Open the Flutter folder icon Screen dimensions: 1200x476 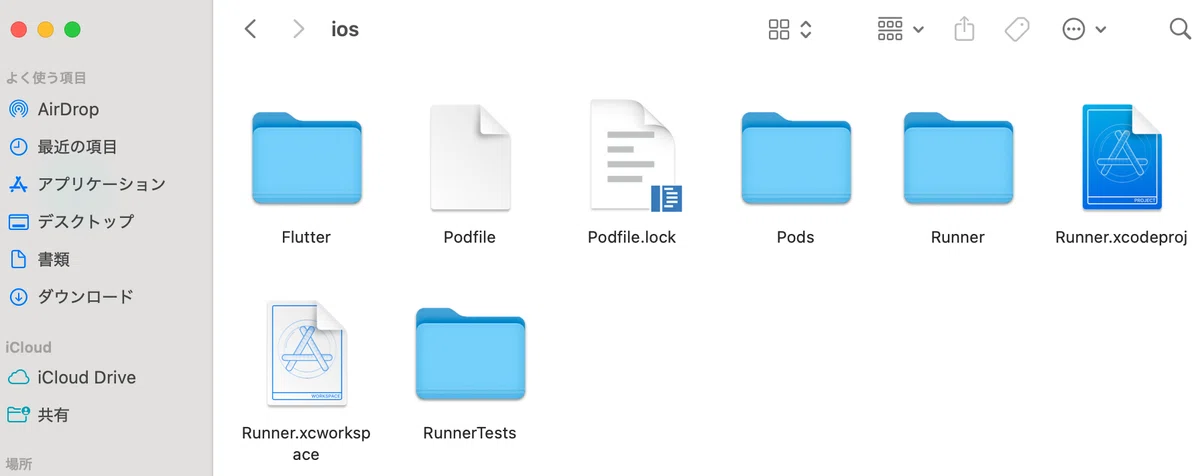point(306,160)
